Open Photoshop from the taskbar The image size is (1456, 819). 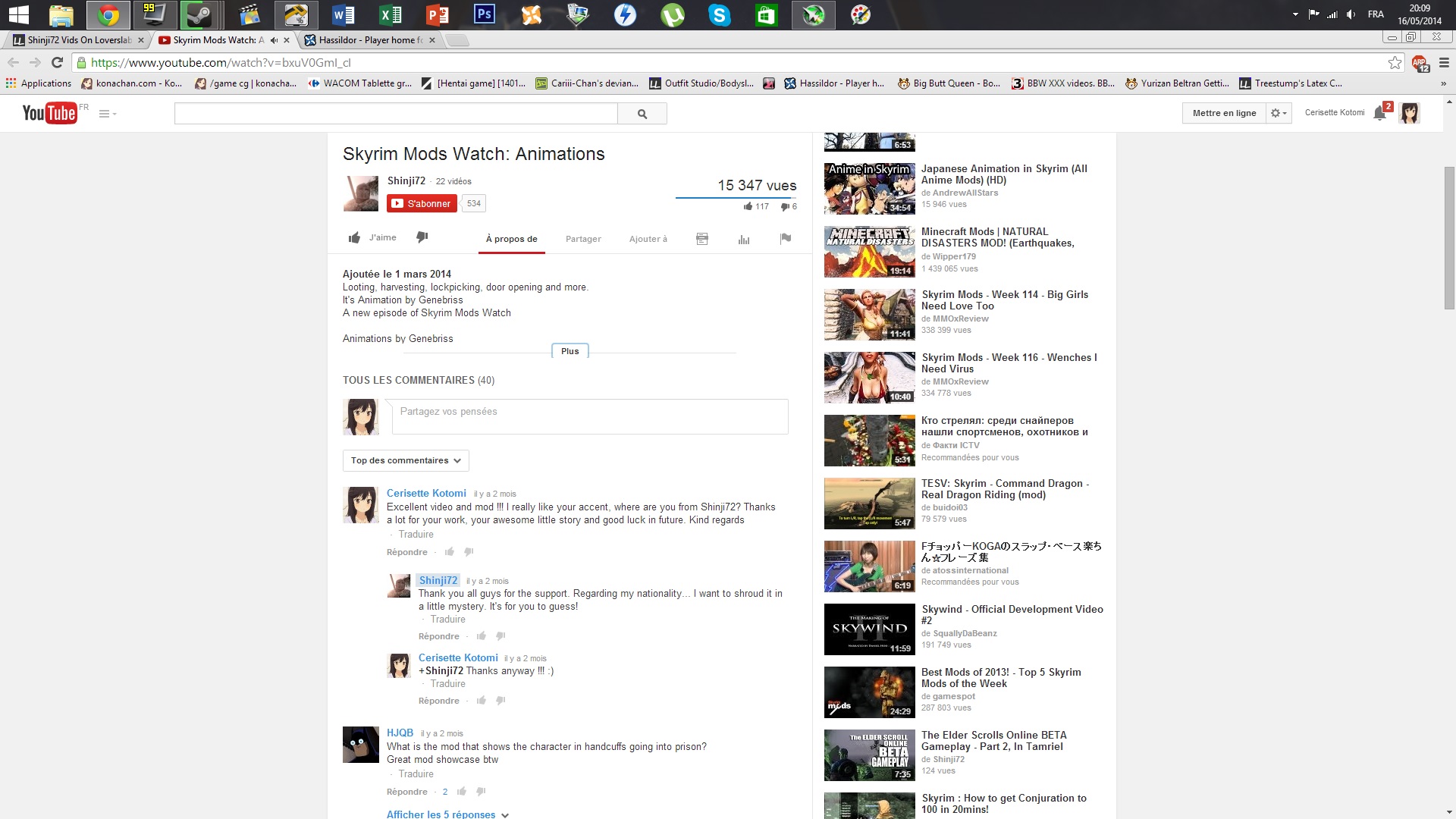[484, 14]
